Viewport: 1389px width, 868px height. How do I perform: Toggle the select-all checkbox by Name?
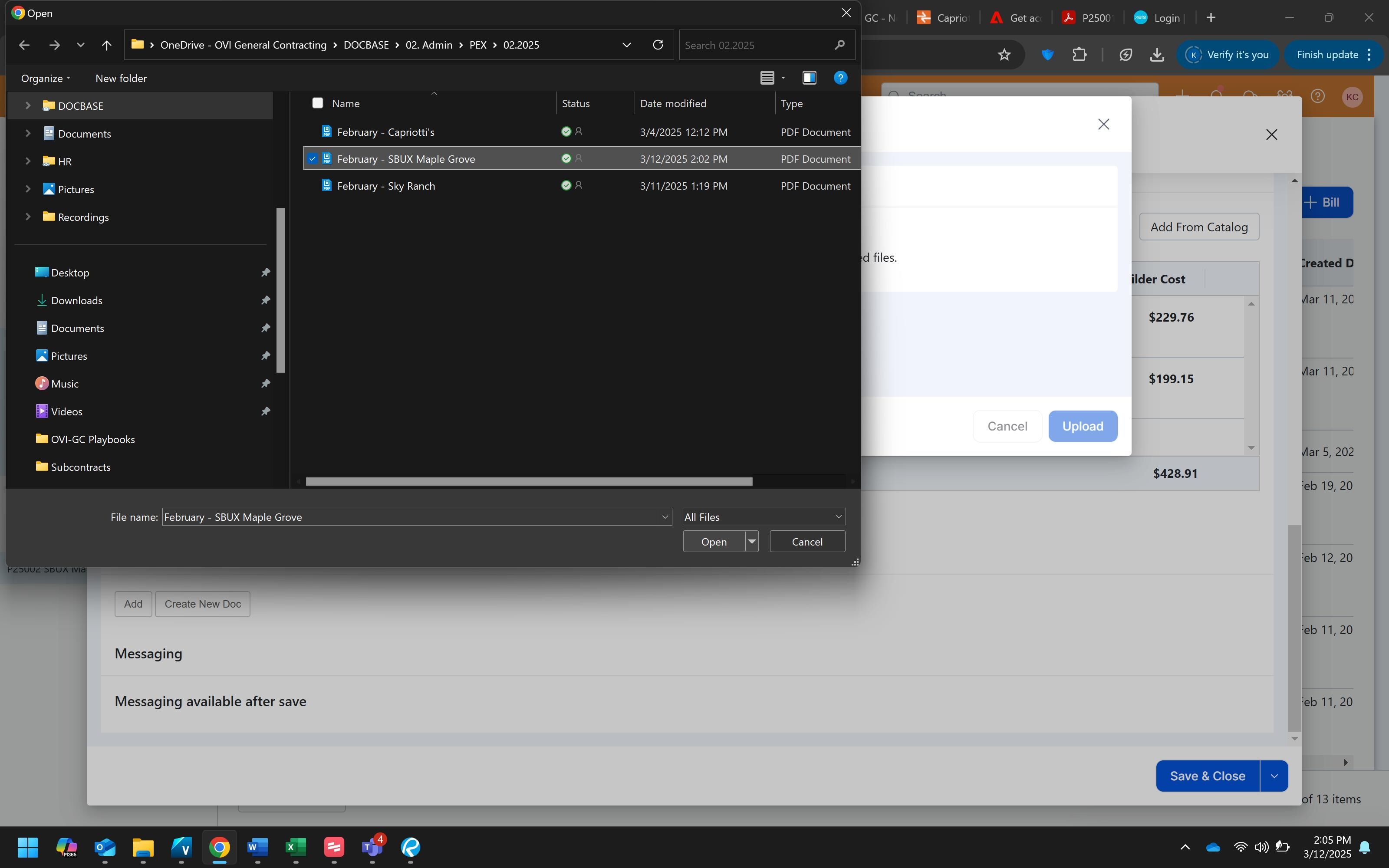[x=317, y=103]
